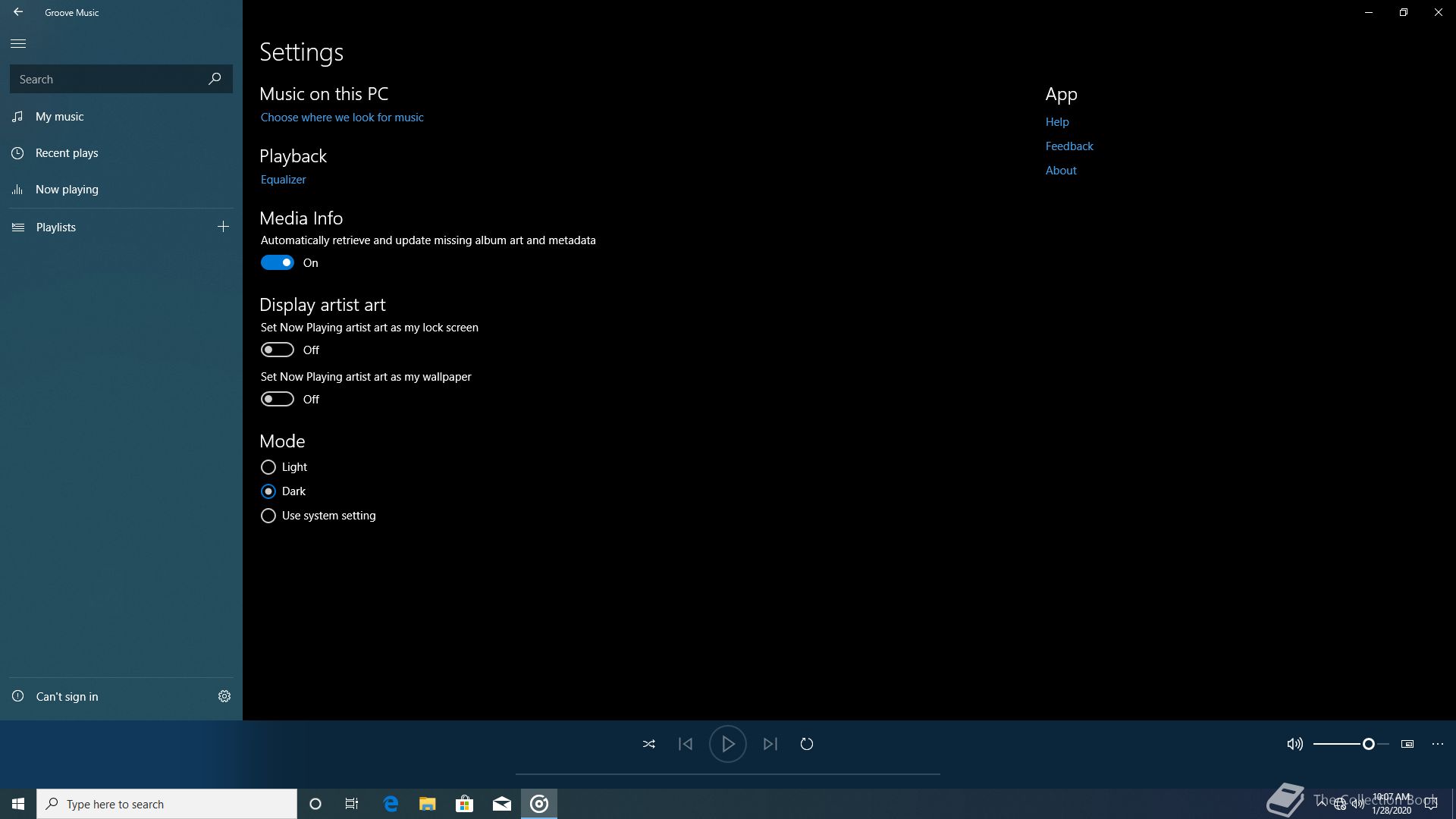Open Recent plays
This screenshot has width=1456, height=819.
121,153
